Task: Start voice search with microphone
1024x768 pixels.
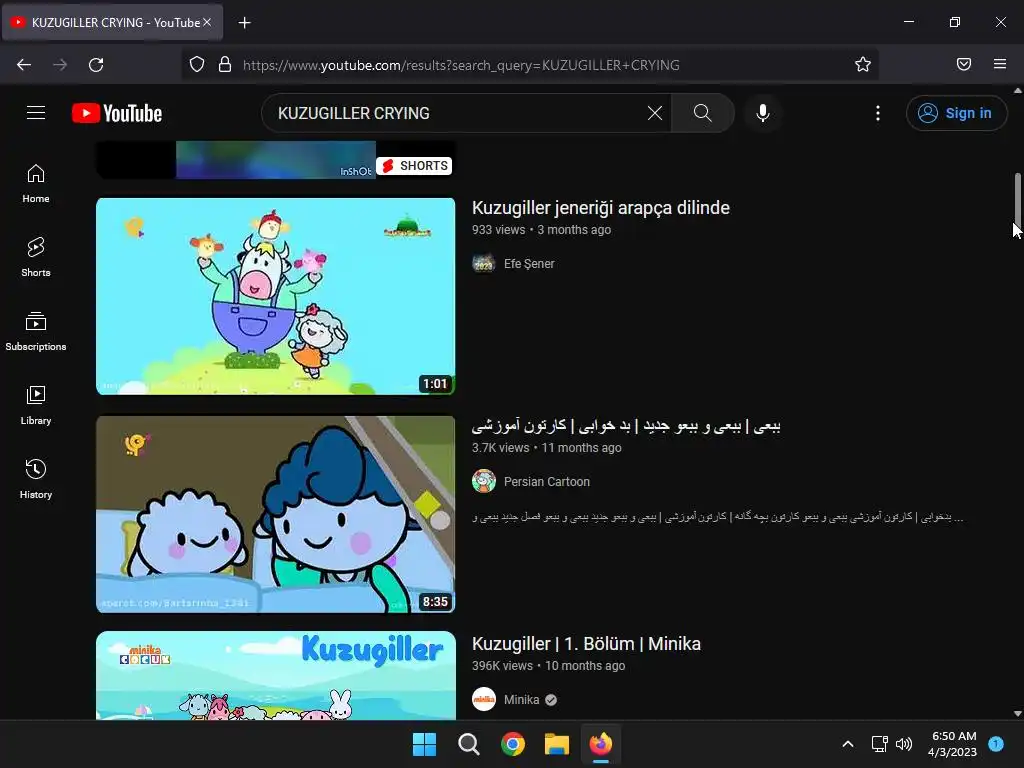Action: [x=762, y=113]
